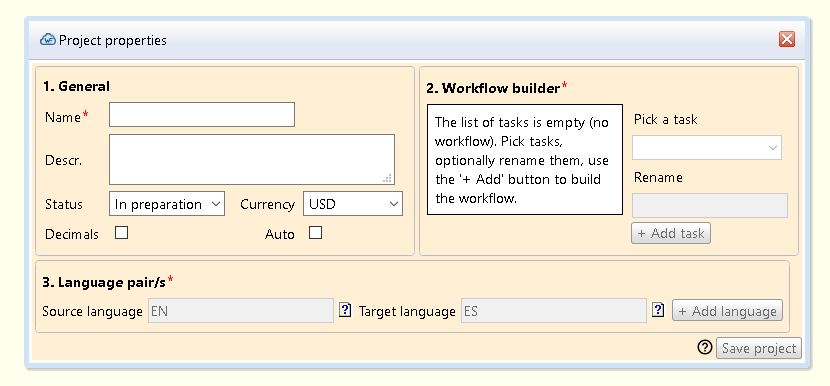The width and height of the screenshot is (830, 386).
Task: Click the empty workflow task list box
Action: click(x=525, y=159)
